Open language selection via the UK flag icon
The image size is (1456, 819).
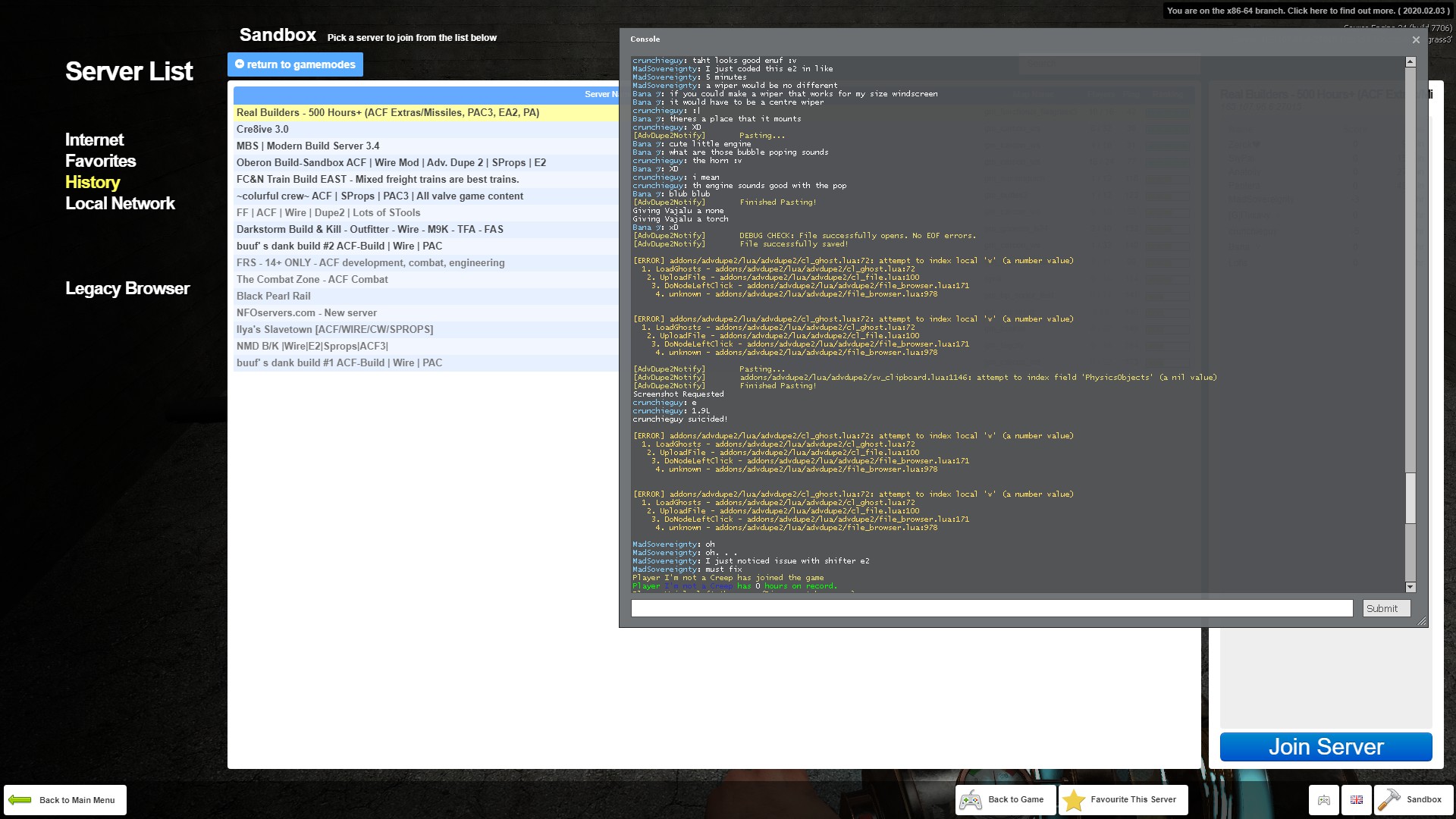(x=1356, y=799)
